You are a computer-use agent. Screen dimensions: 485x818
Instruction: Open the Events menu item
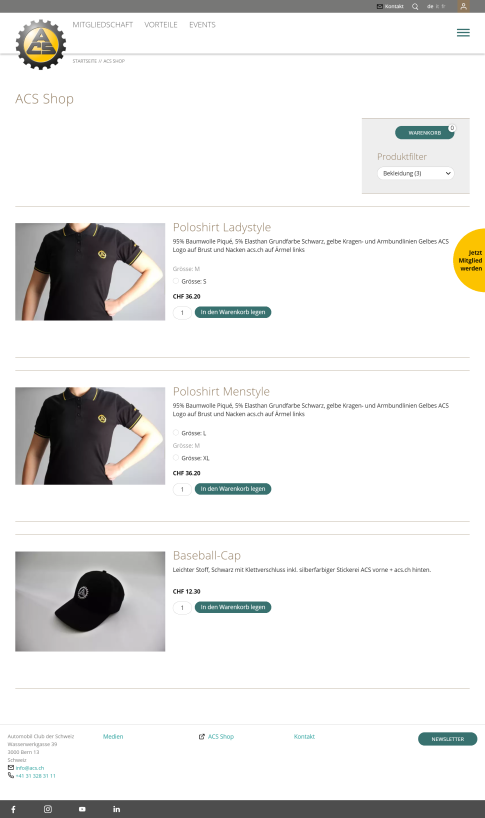(x=202, y=25)
